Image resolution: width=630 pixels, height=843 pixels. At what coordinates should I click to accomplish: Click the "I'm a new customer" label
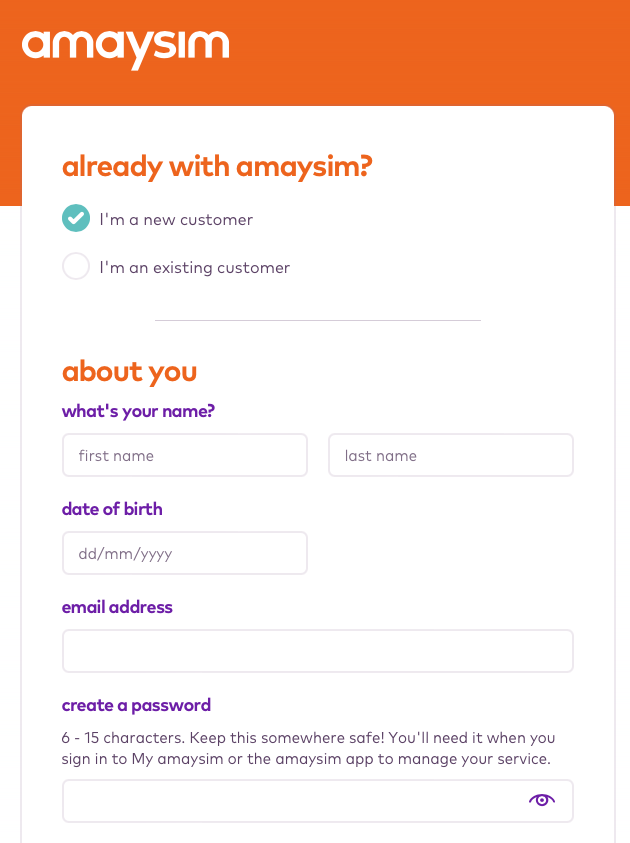click(x=176, y=220)
